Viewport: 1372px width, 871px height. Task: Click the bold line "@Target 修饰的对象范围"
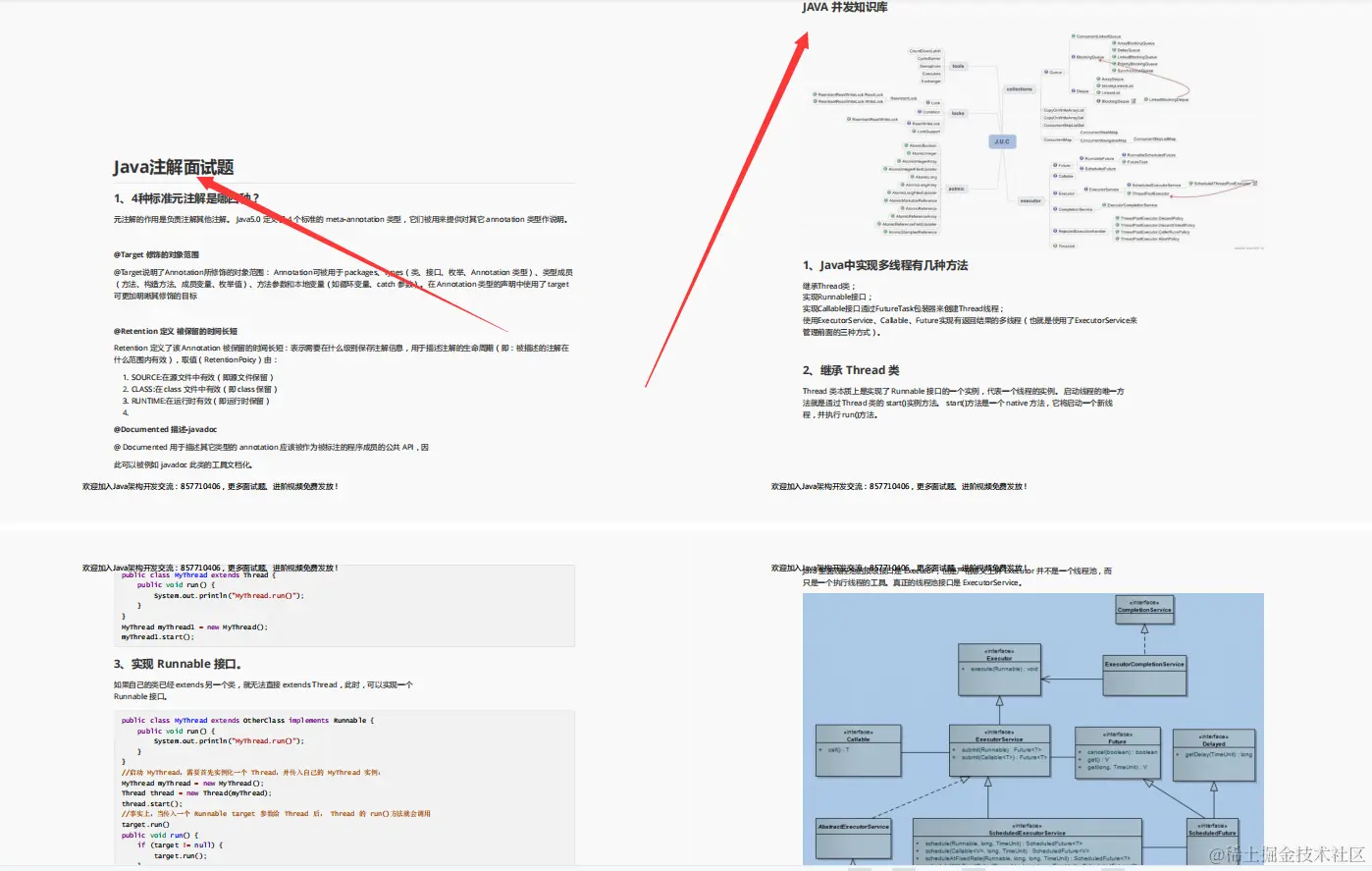pos(156,254)
